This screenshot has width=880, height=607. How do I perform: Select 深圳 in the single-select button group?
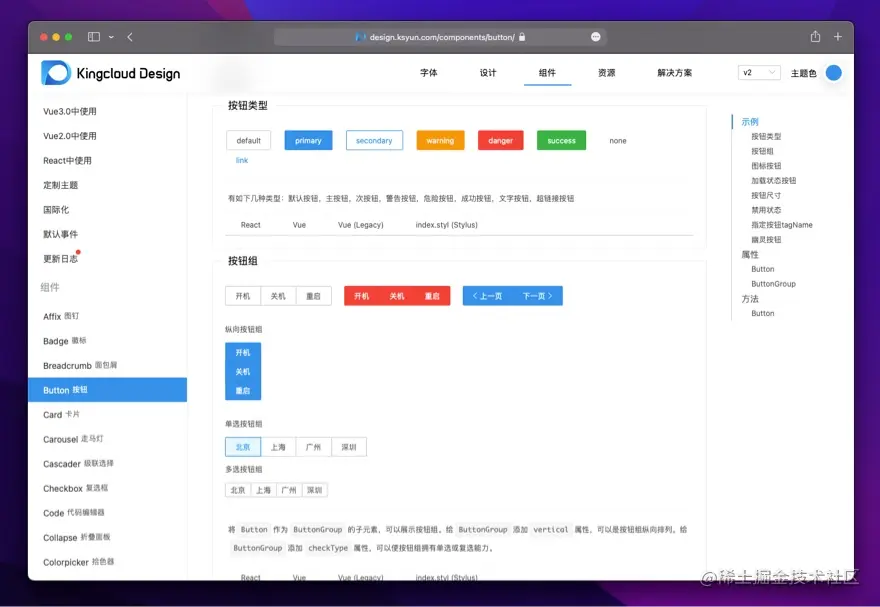[x=348, y=446]
